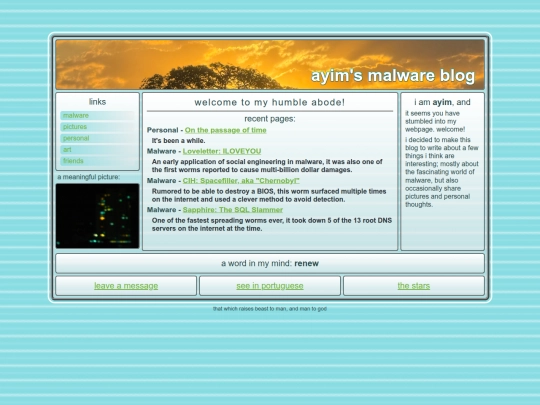Screen dimensions: 540x405
Task: Click the ILOVEYOU description about social engineering
Action: coord(267,166)
